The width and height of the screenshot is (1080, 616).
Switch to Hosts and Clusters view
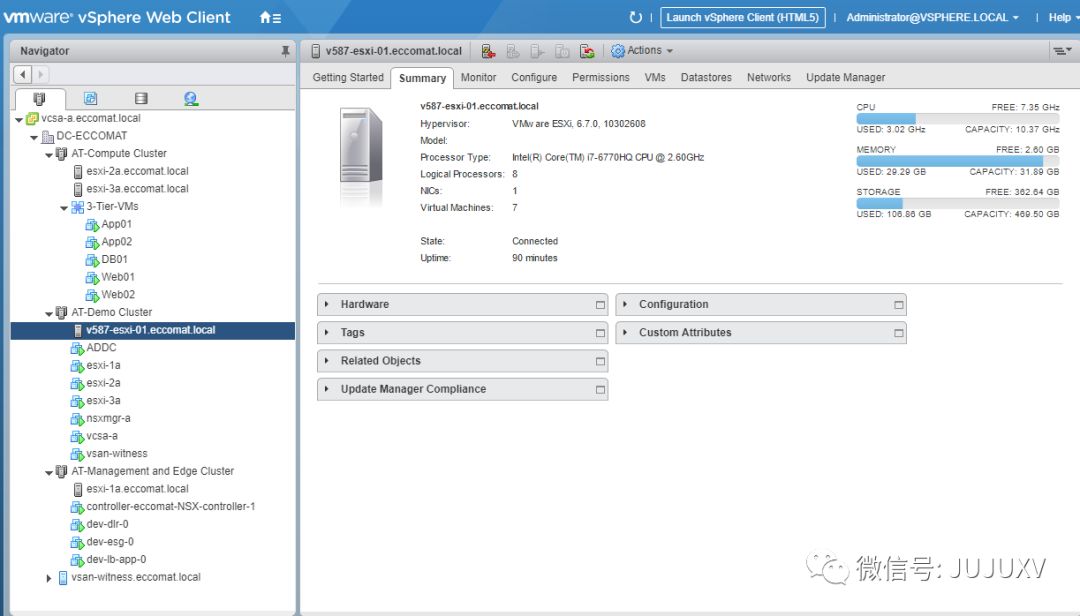[x=39, y=99]
